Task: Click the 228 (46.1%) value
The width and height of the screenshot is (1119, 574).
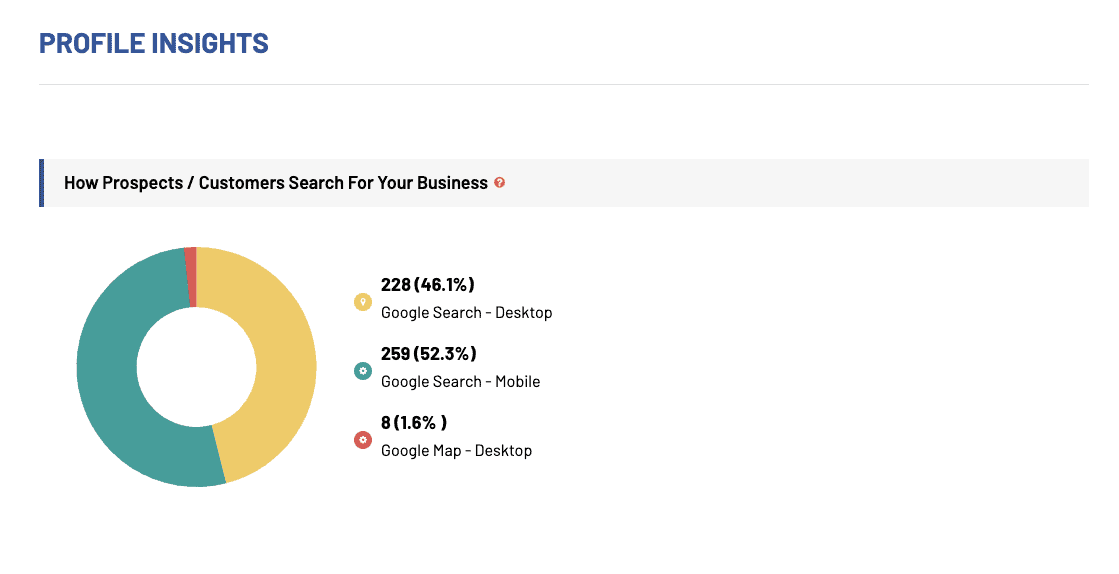Action: point(428,285)
